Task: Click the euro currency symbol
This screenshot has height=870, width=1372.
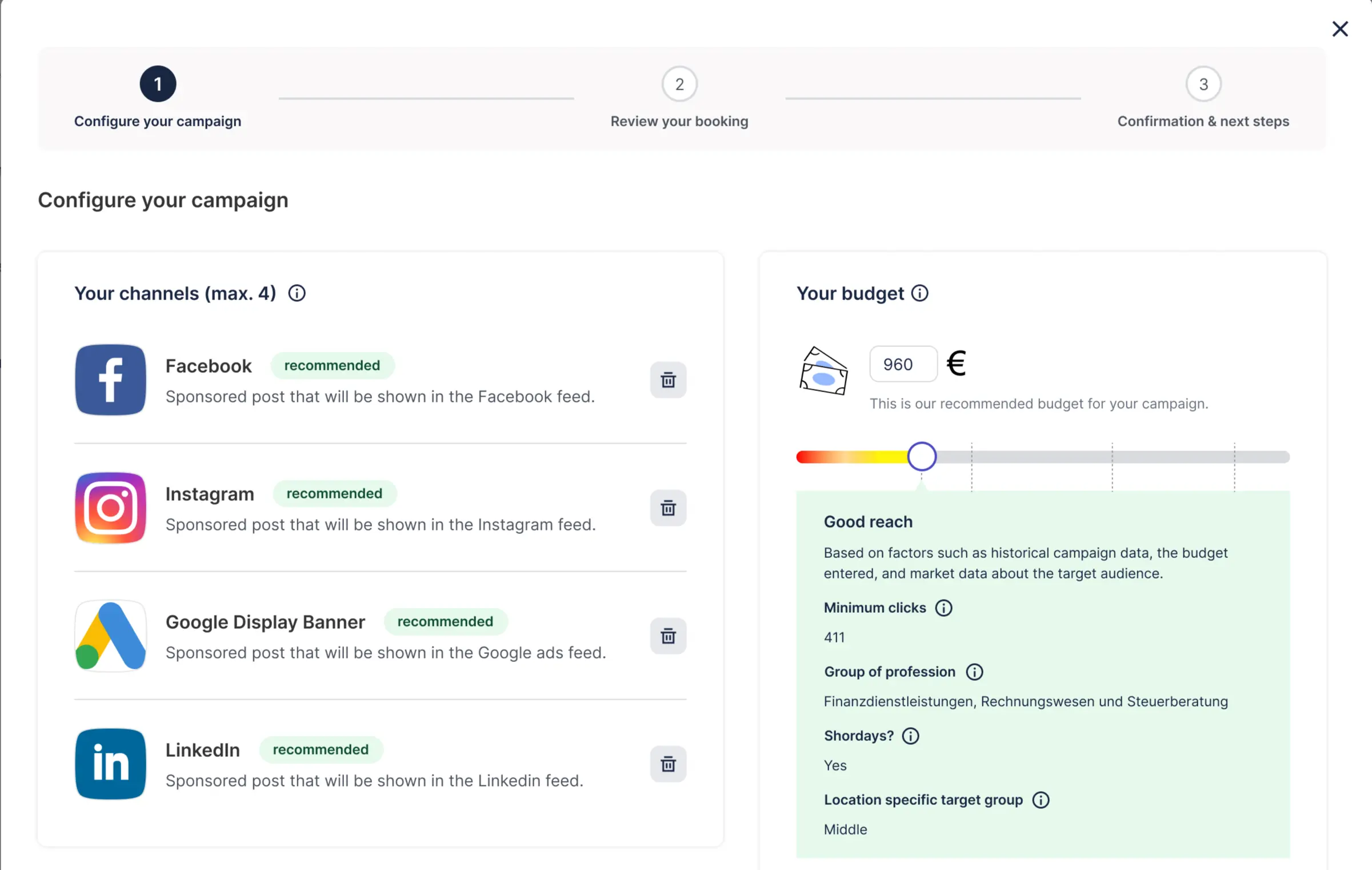Action: (x=956, y=364)
